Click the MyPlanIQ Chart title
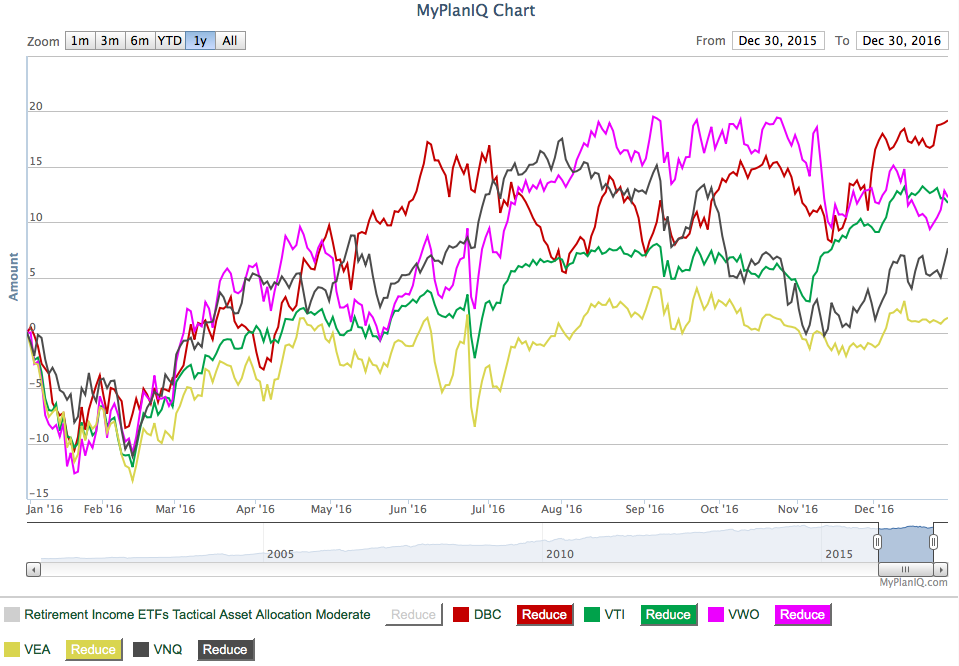 click(x=476, y=10)
